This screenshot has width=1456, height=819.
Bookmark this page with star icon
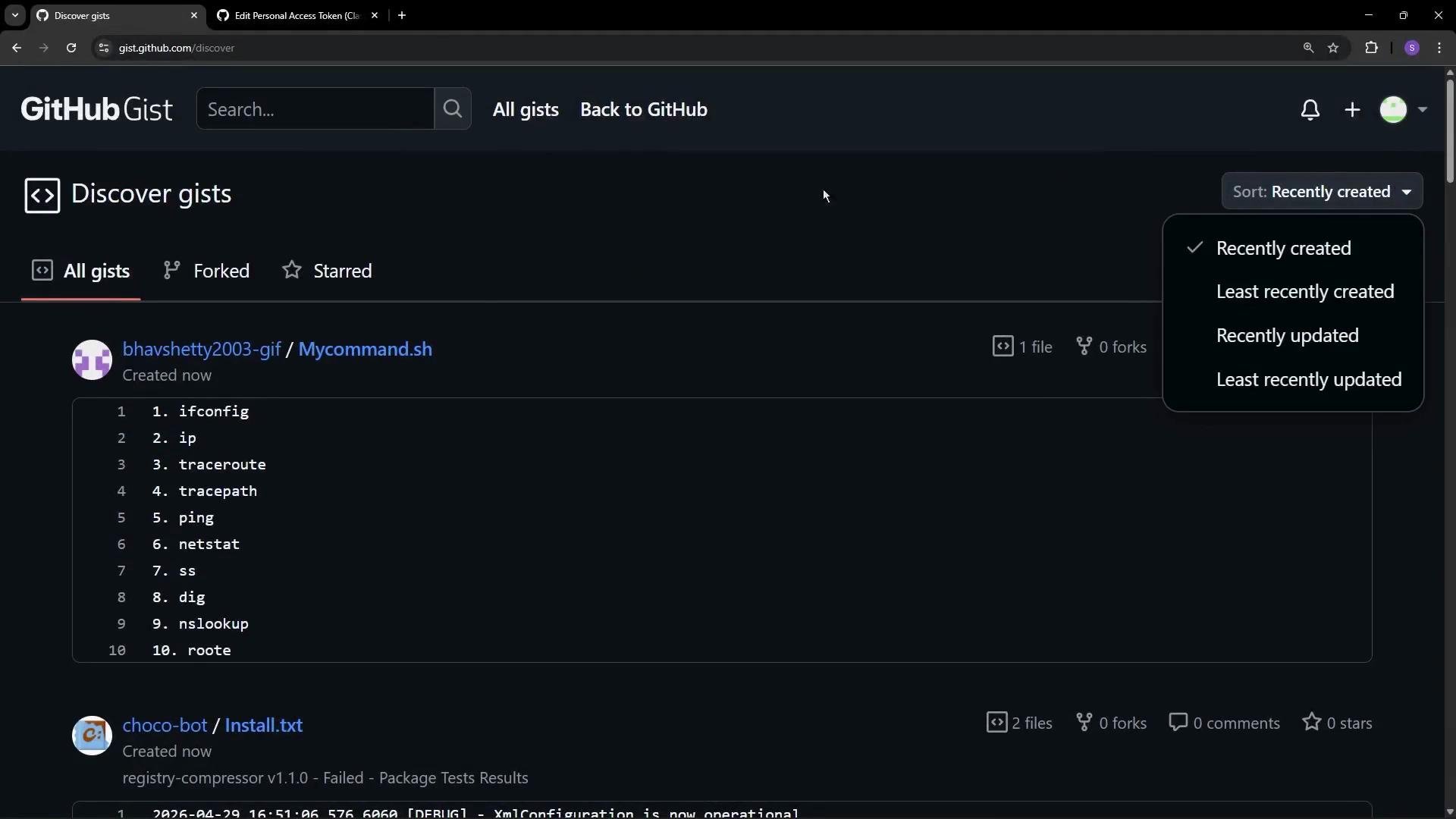[1333, 48]
